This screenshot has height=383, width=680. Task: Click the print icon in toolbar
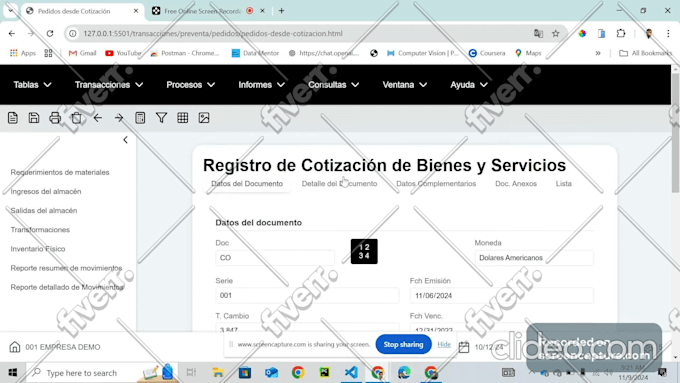click(55, 118)
